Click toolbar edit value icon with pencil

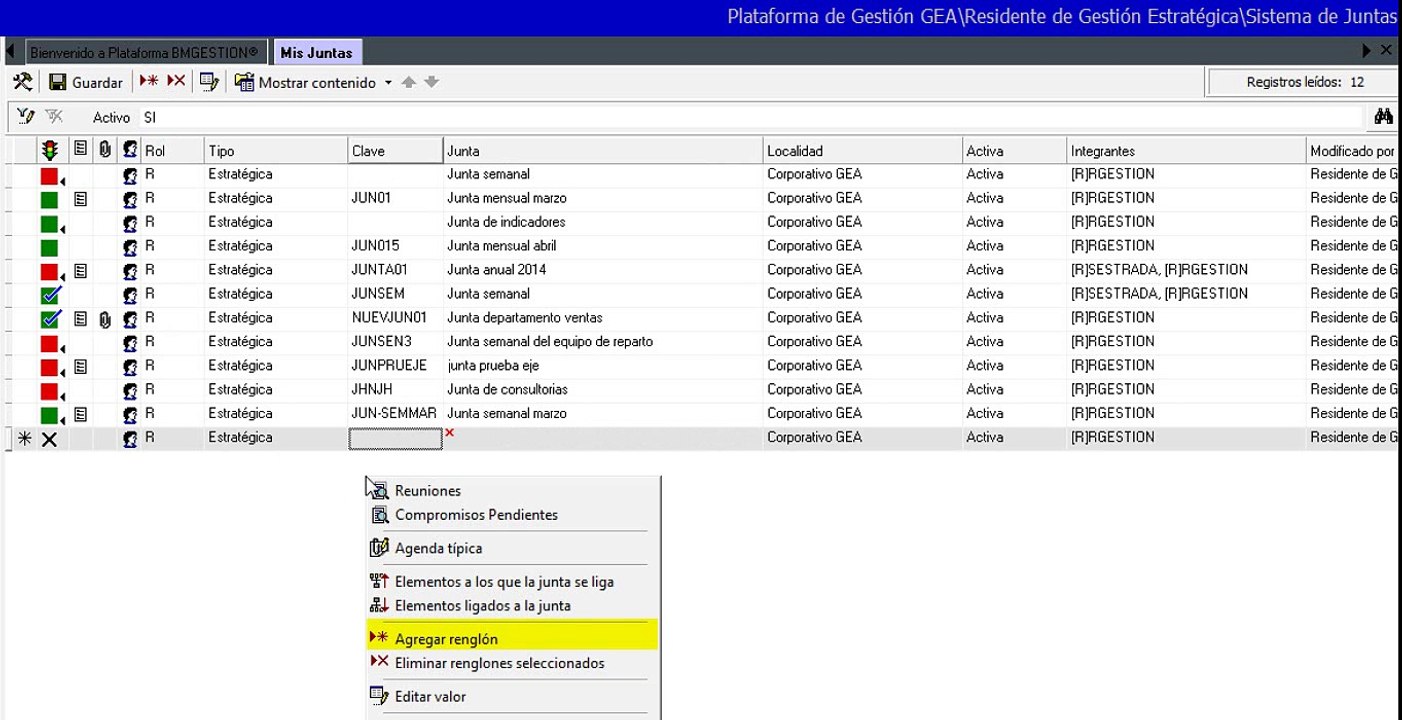tap(209, 82)
